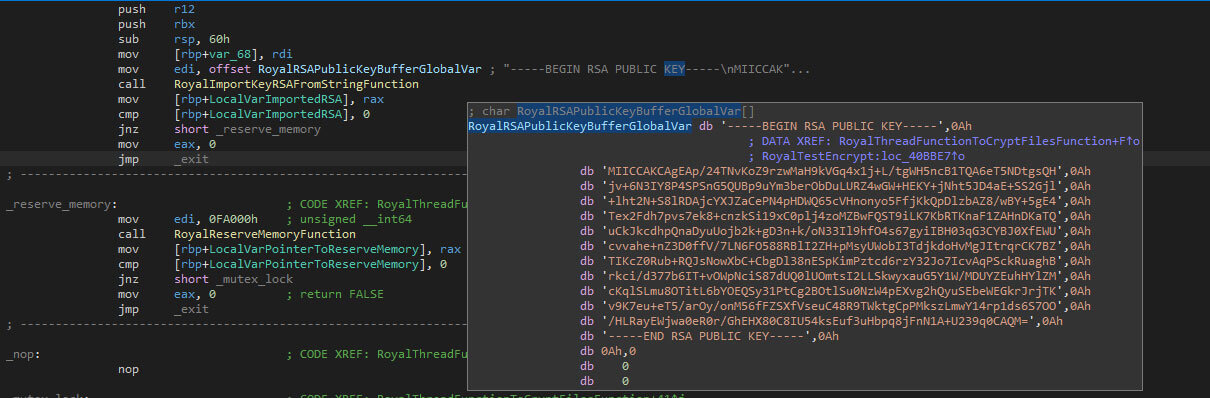The image size is (1210, 398).
Task: Click the RoyalTestEncrypt:loc_40BBE7 data xref
Action: point(856,156)
